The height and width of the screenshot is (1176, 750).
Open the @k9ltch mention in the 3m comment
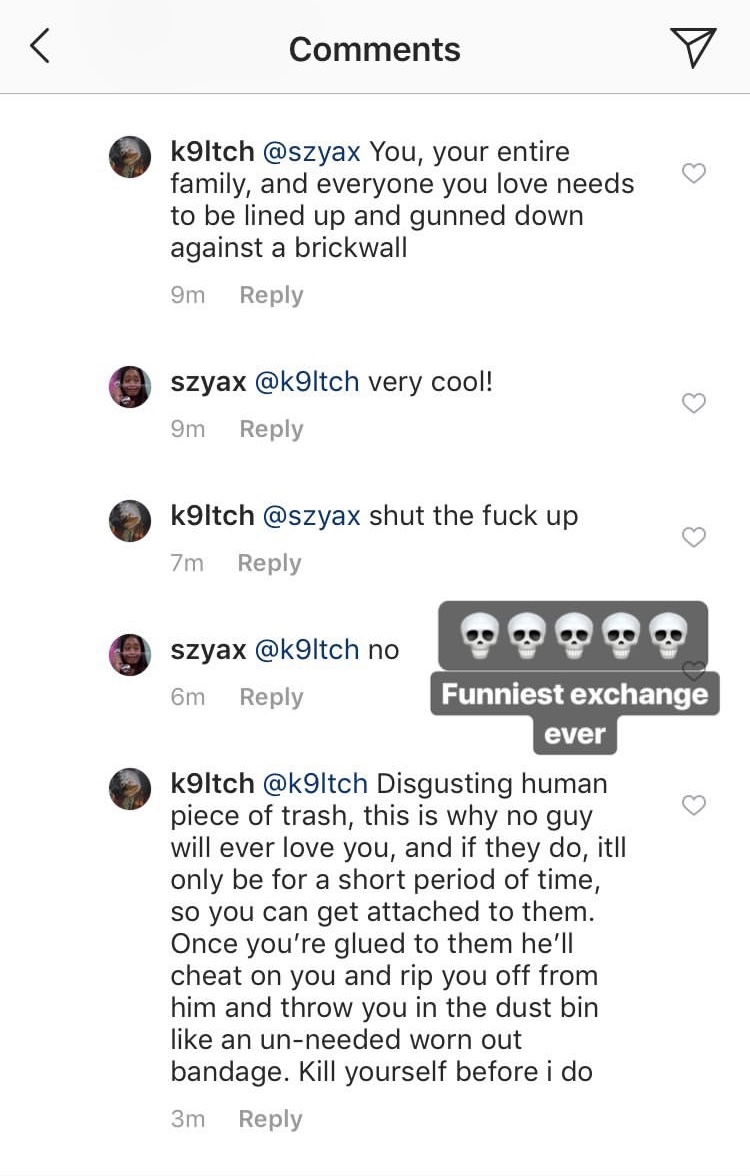click(314, 784)
